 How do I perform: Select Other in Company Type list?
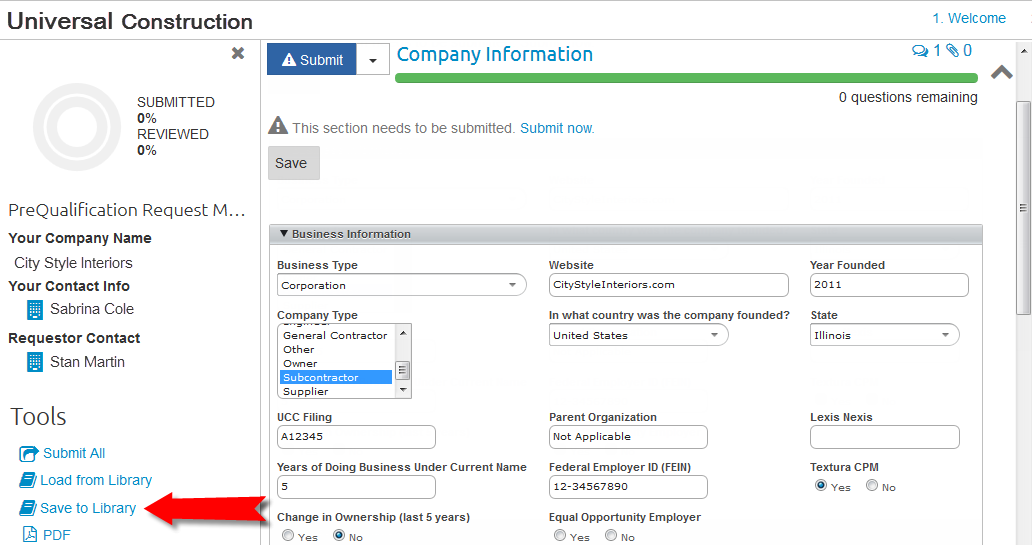pos(335,350)
